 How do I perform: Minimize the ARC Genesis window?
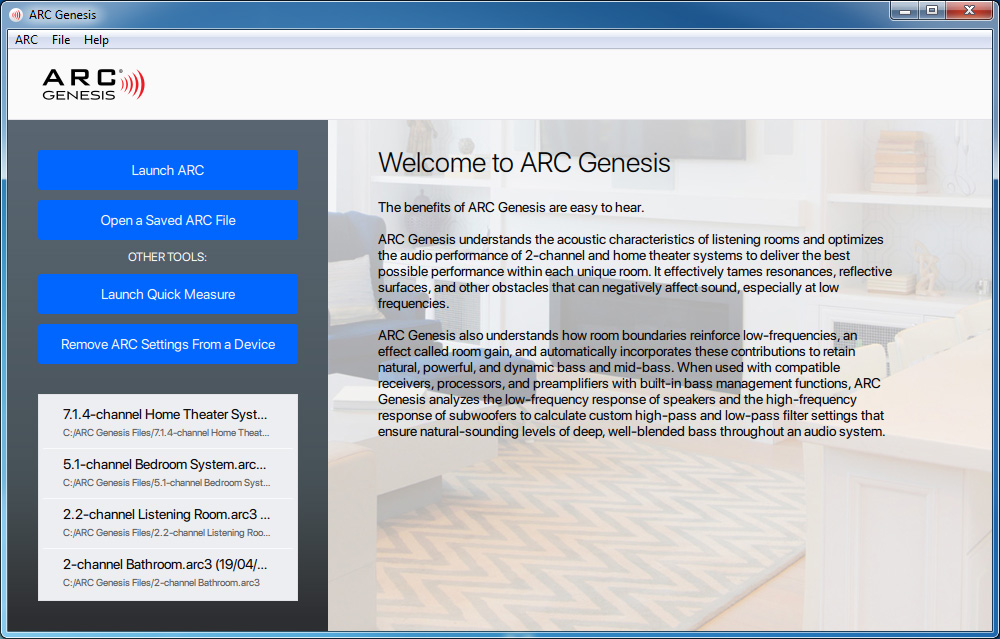tap(904, 10)
